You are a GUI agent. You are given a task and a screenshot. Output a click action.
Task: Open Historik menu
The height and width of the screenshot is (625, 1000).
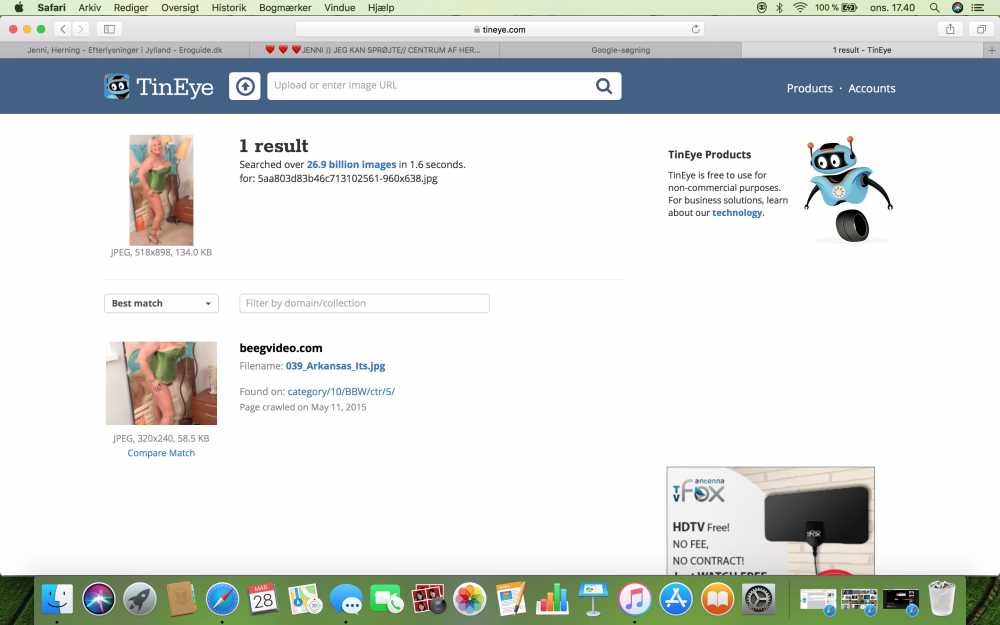pyautogui.click(x=228, y=8)
